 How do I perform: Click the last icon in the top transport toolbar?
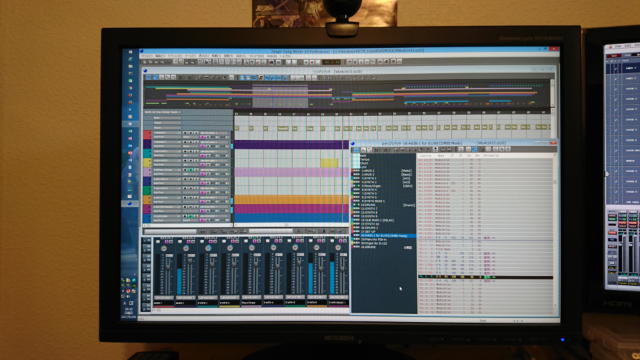(x=399, y=62)
